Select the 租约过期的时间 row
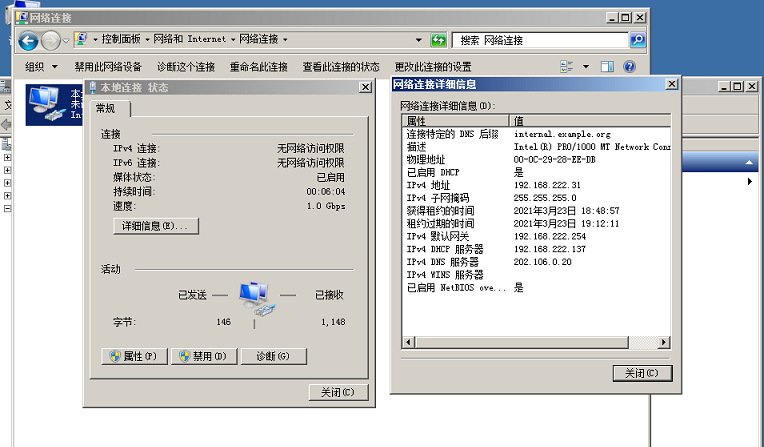This screenshot has height=447, width=764. click(536, 224)
